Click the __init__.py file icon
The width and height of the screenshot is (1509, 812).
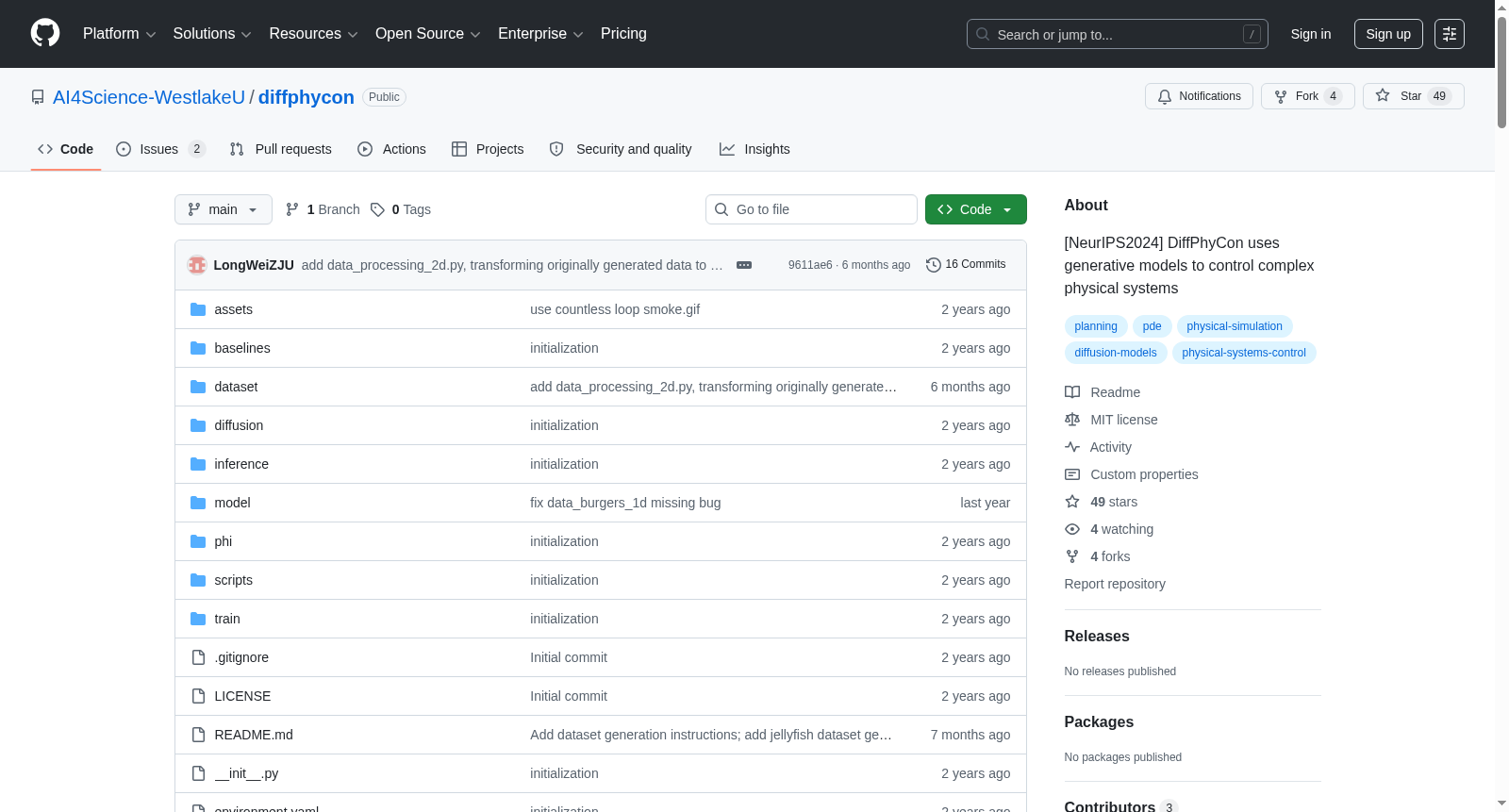tap(198, 773)
